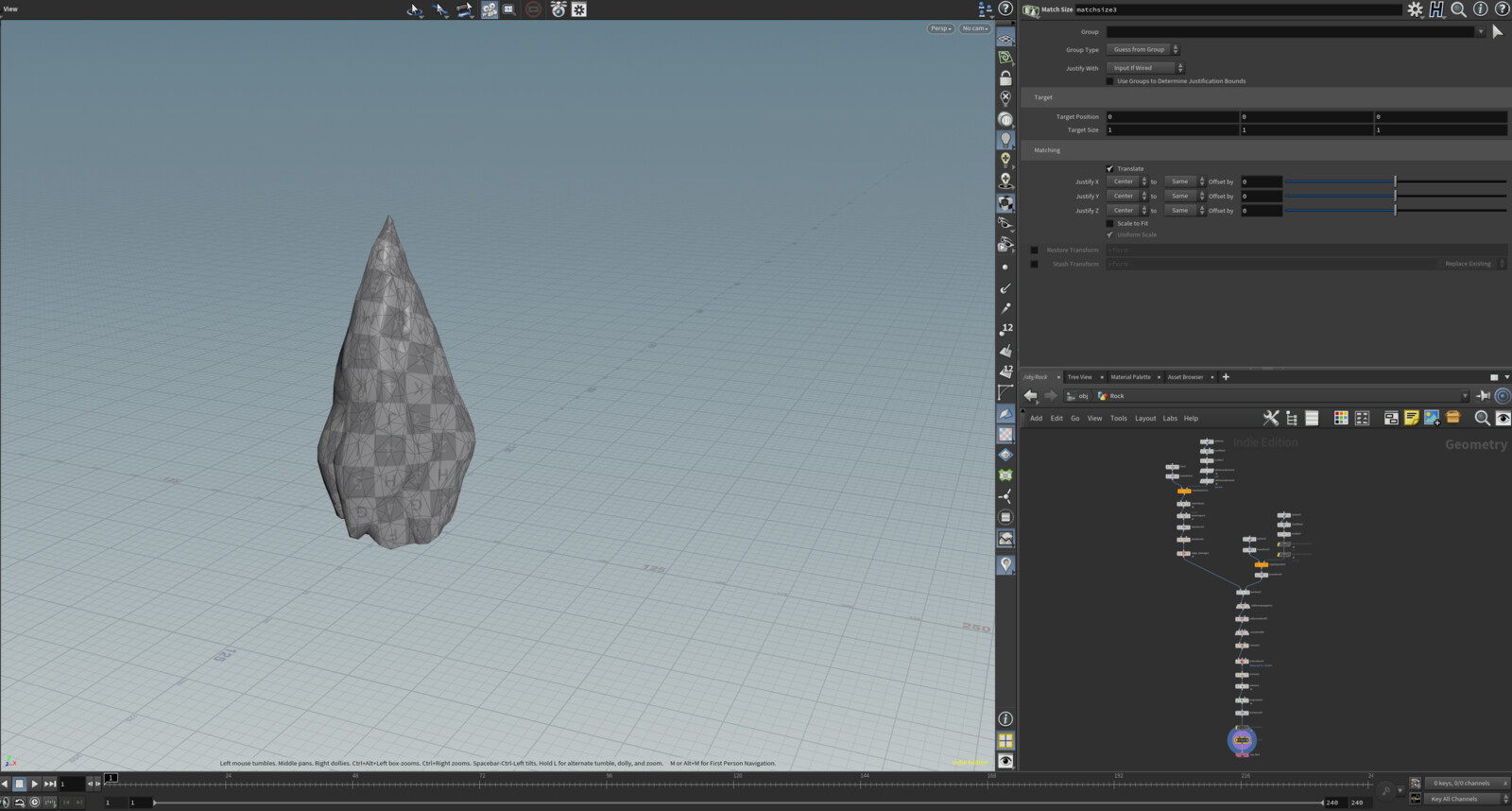Open the Justify With dropdown

click(x=1144, y=68)
